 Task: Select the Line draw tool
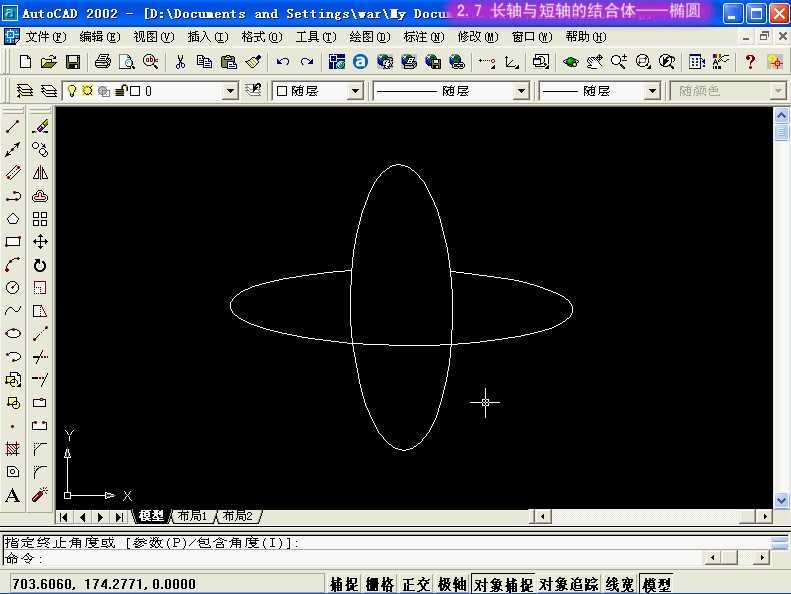coord(13,126)
